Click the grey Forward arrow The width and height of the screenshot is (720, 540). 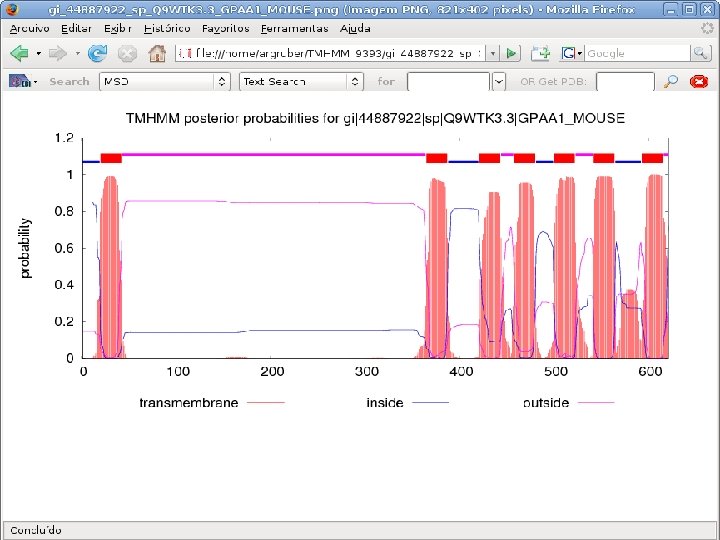[x=58, y=53]
